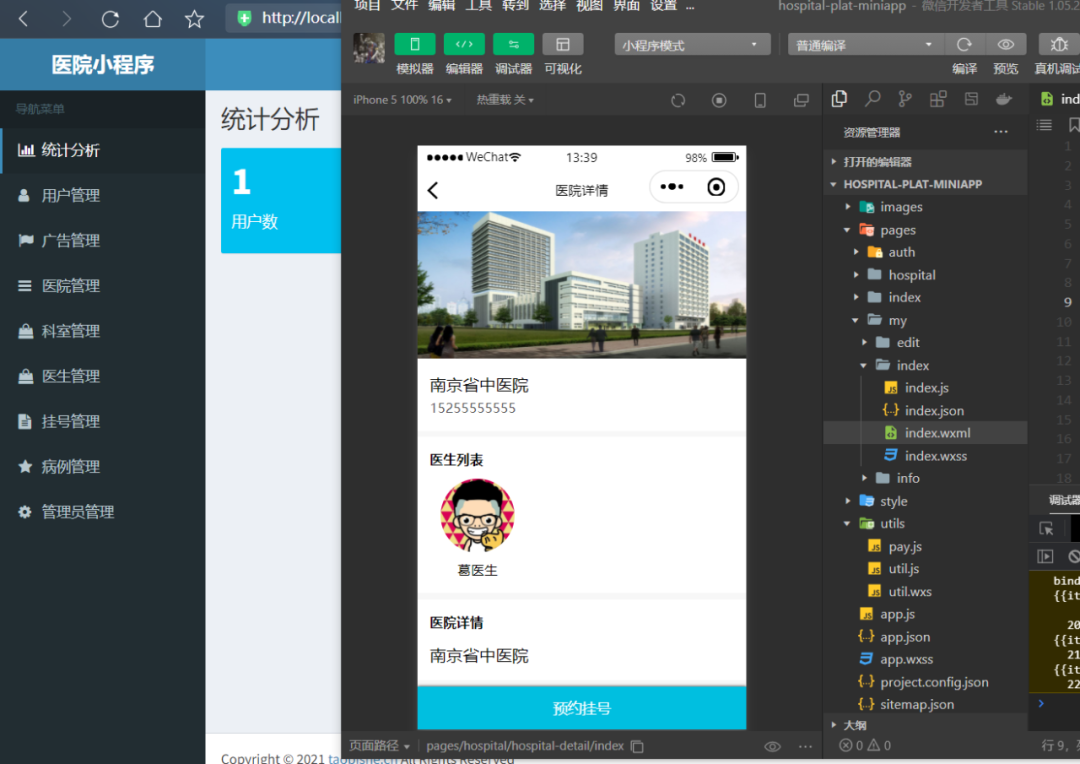Image resolution: width=1080 pixels, height=764 pixels.
Task: Expand the images folder
Action: click(926, 207)
